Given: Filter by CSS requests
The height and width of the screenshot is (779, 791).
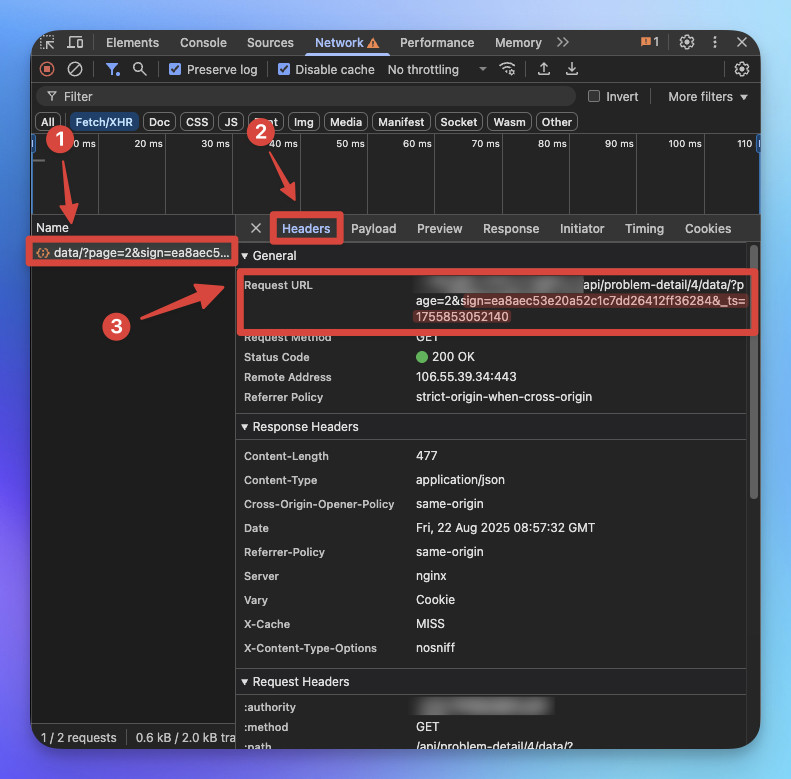Looking at the screenshot, I should coord(197,122).
